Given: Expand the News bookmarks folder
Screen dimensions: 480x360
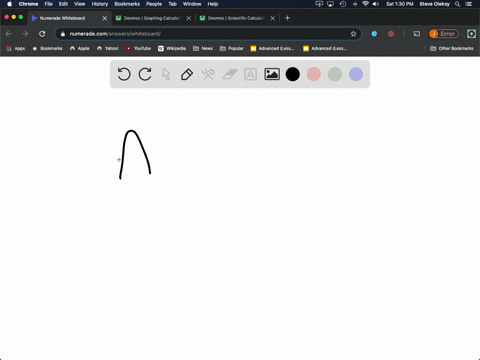Looking at the screenshot, I should (x=203, y=48).
